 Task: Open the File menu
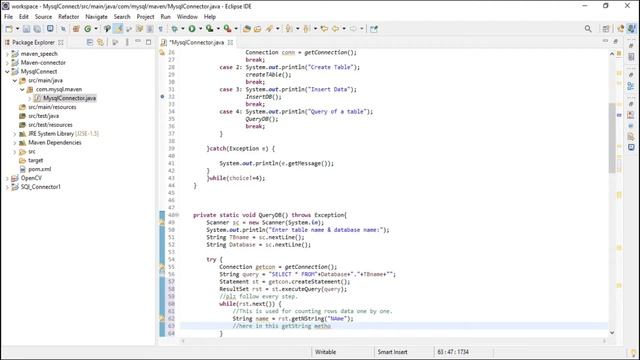tap(8, 17)
